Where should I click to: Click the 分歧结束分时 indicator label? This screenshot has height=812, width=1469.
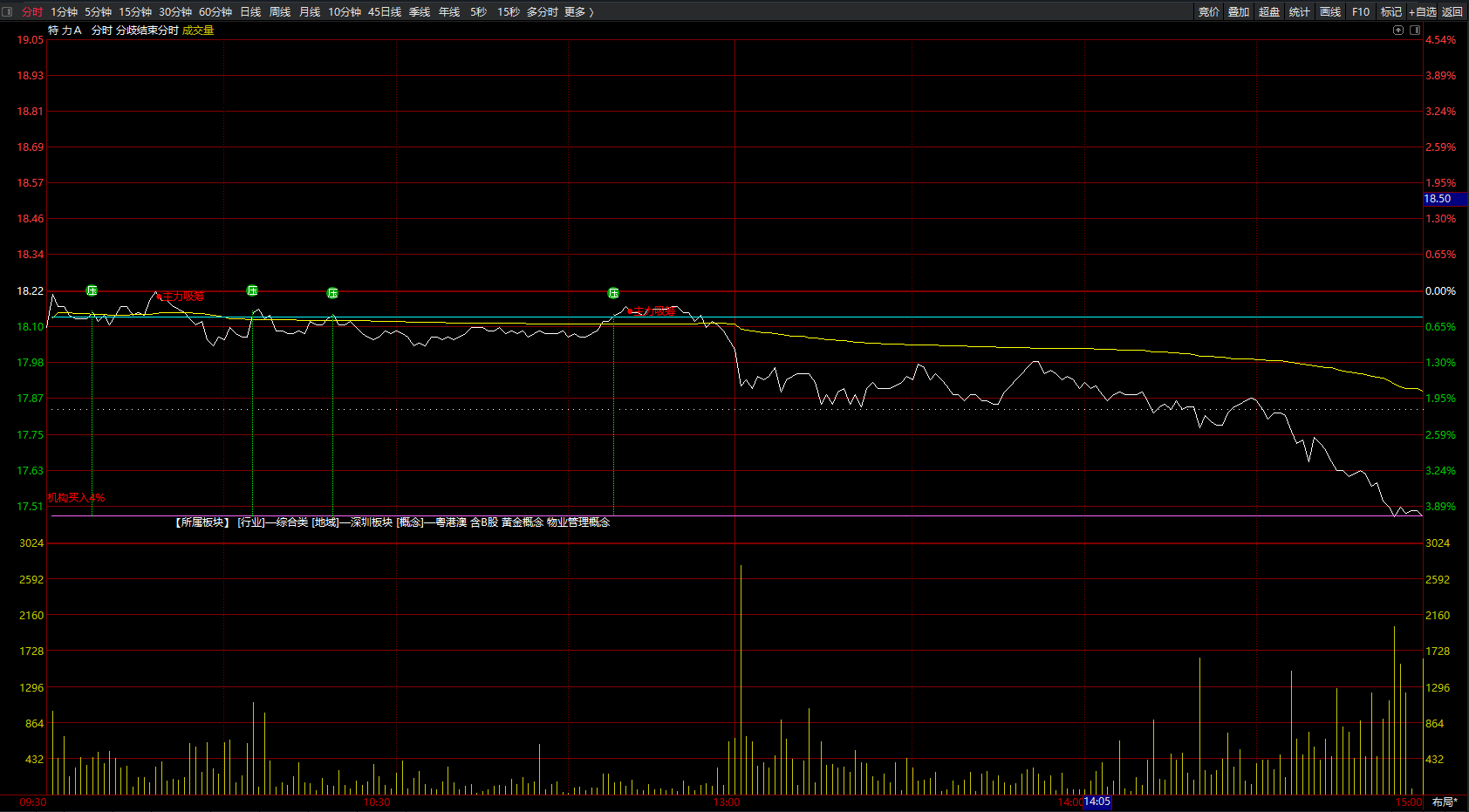coord(147,30)
